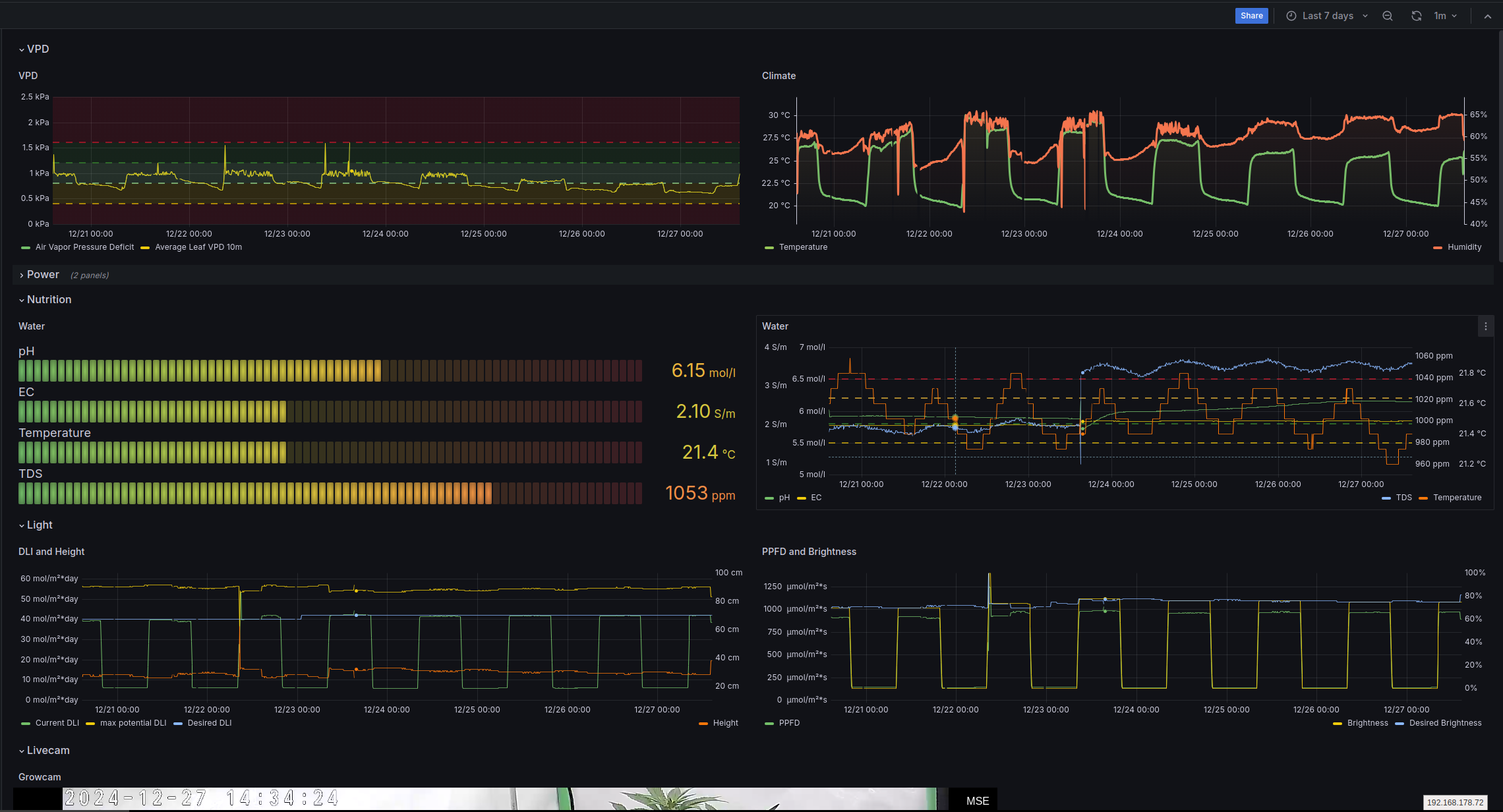Screen dimensions: 1503x812
Task: Click the Water gauge panel title
Action: point(32,326)
